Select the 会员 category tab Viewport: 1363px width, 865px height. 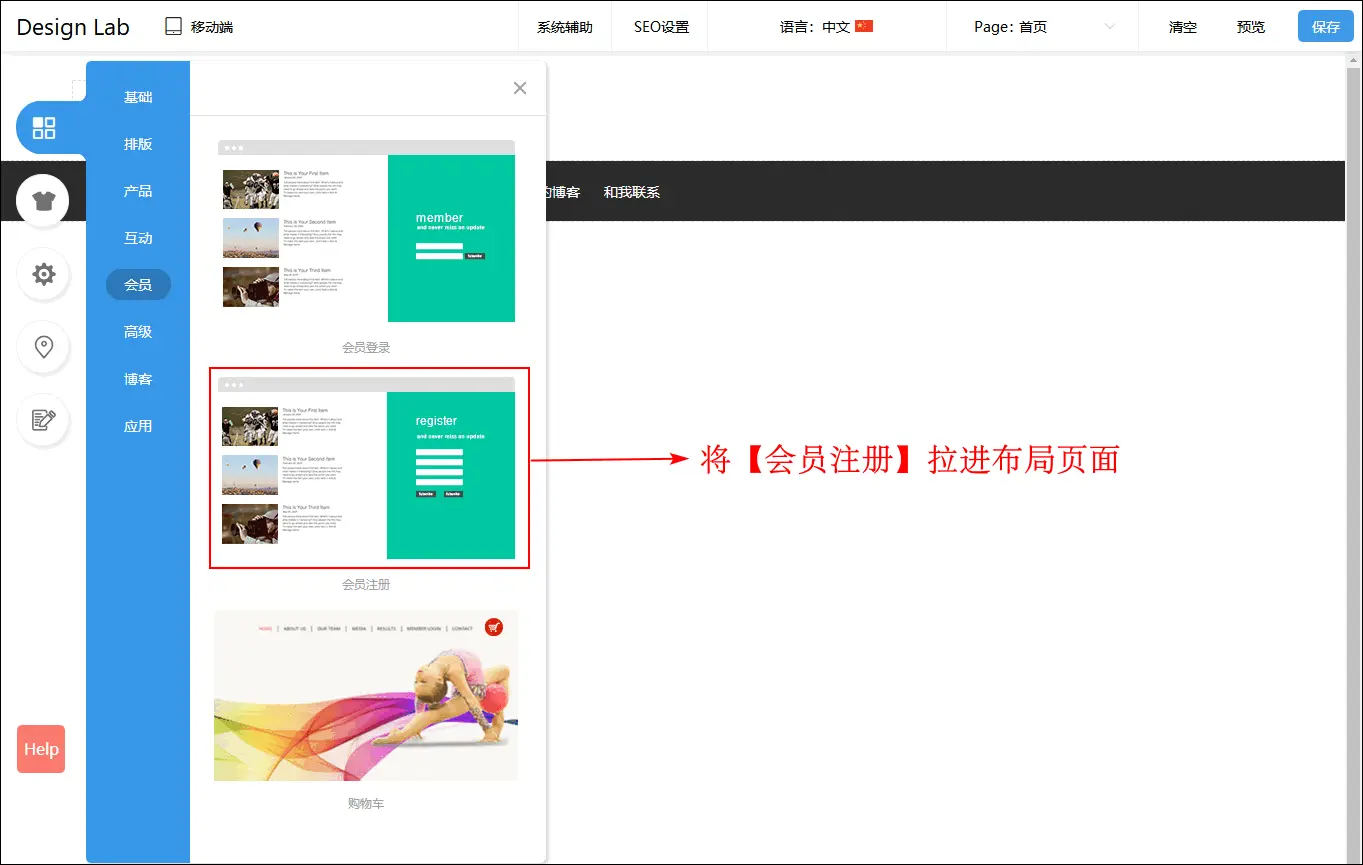click(138, 285)
